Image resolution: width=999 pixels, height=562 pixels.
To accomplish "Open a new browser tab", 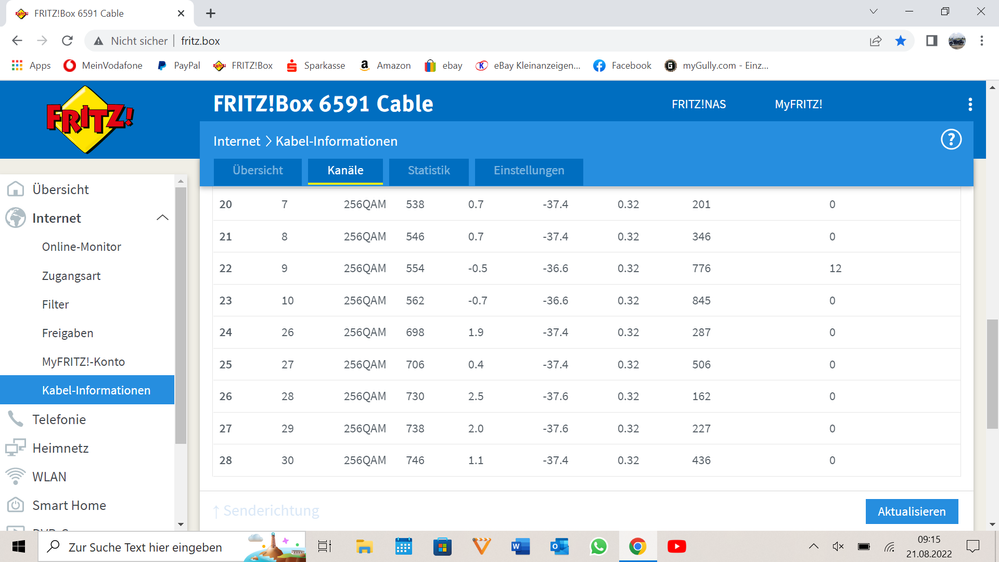I will point(211,13).
